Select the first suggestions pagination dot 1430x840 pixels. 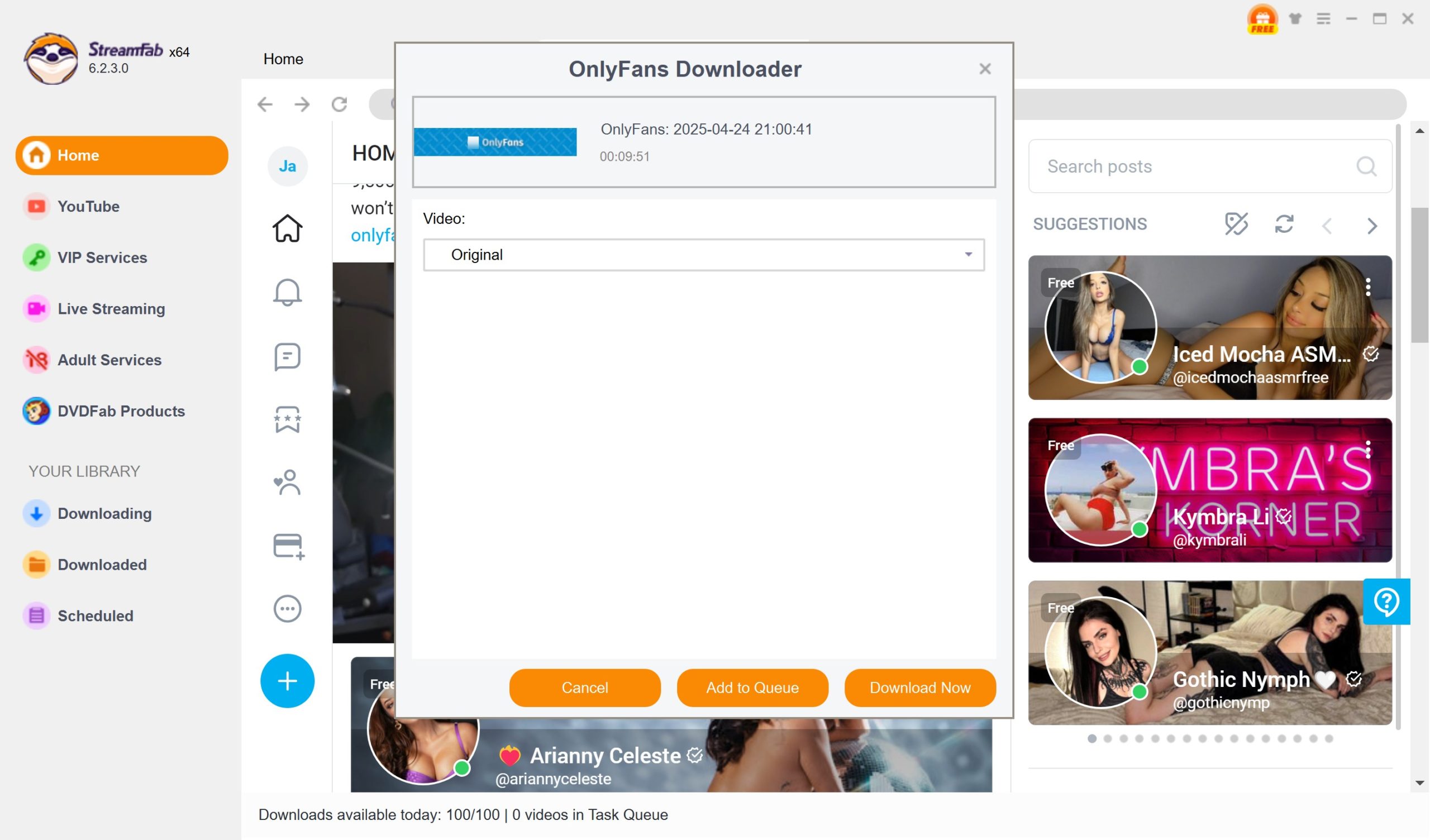coord(1092,738)
